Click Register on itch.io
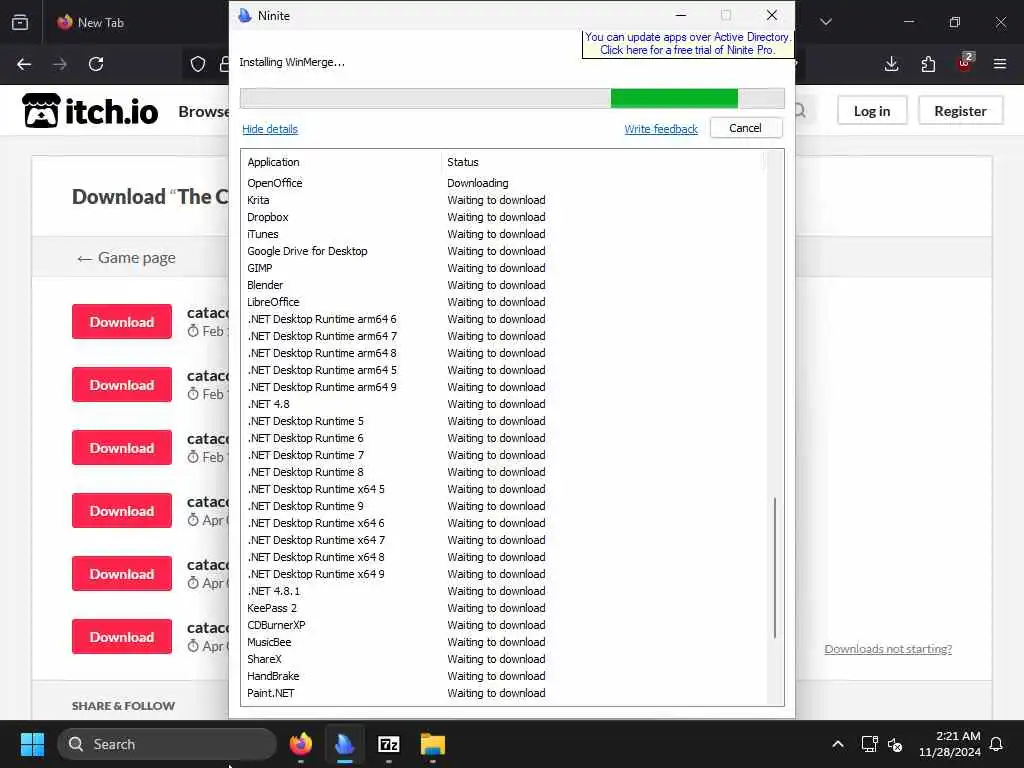 (x=960, y=111)
